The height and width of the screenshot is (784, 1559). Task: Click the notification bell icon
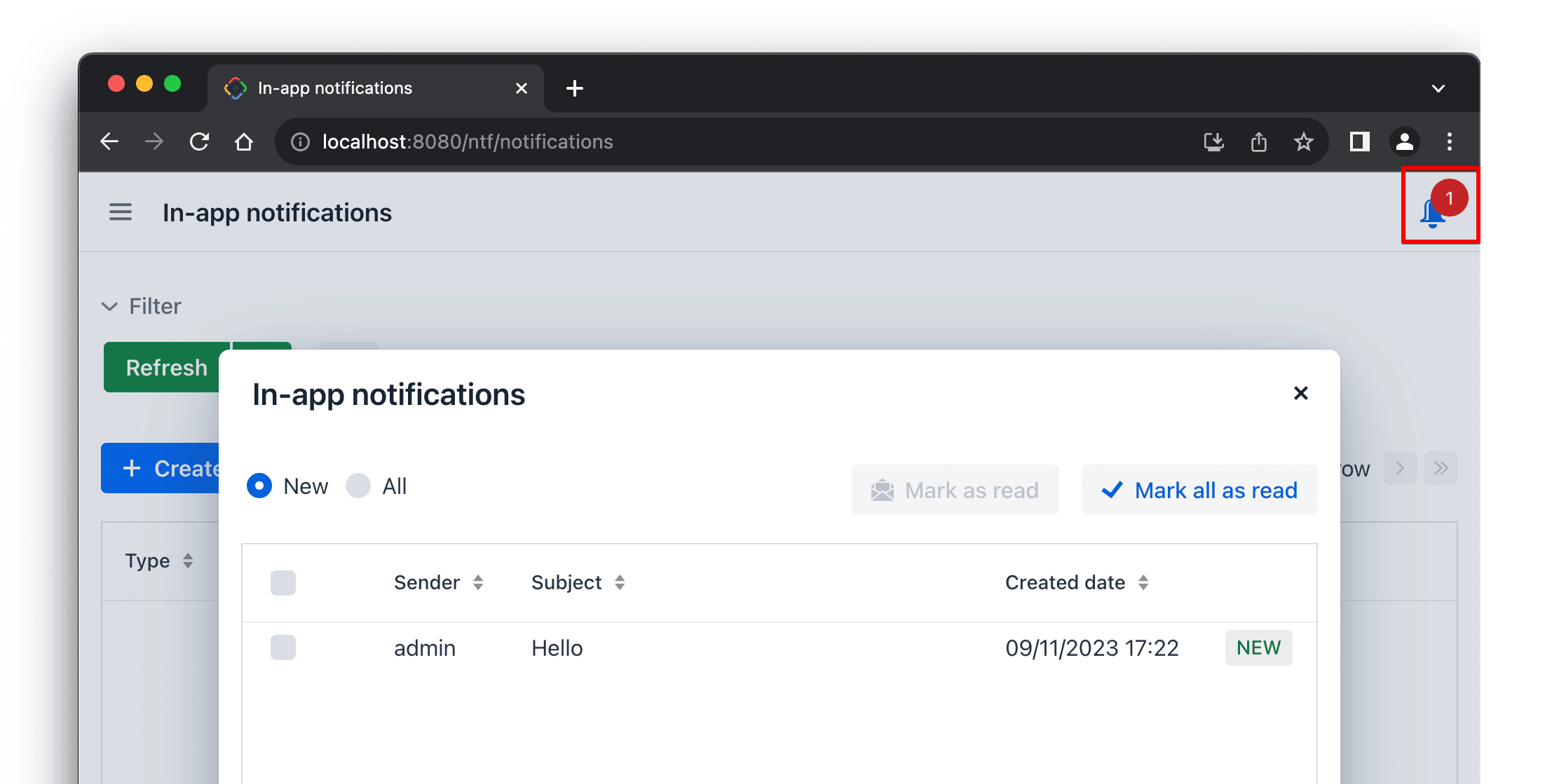(1433, 213)
